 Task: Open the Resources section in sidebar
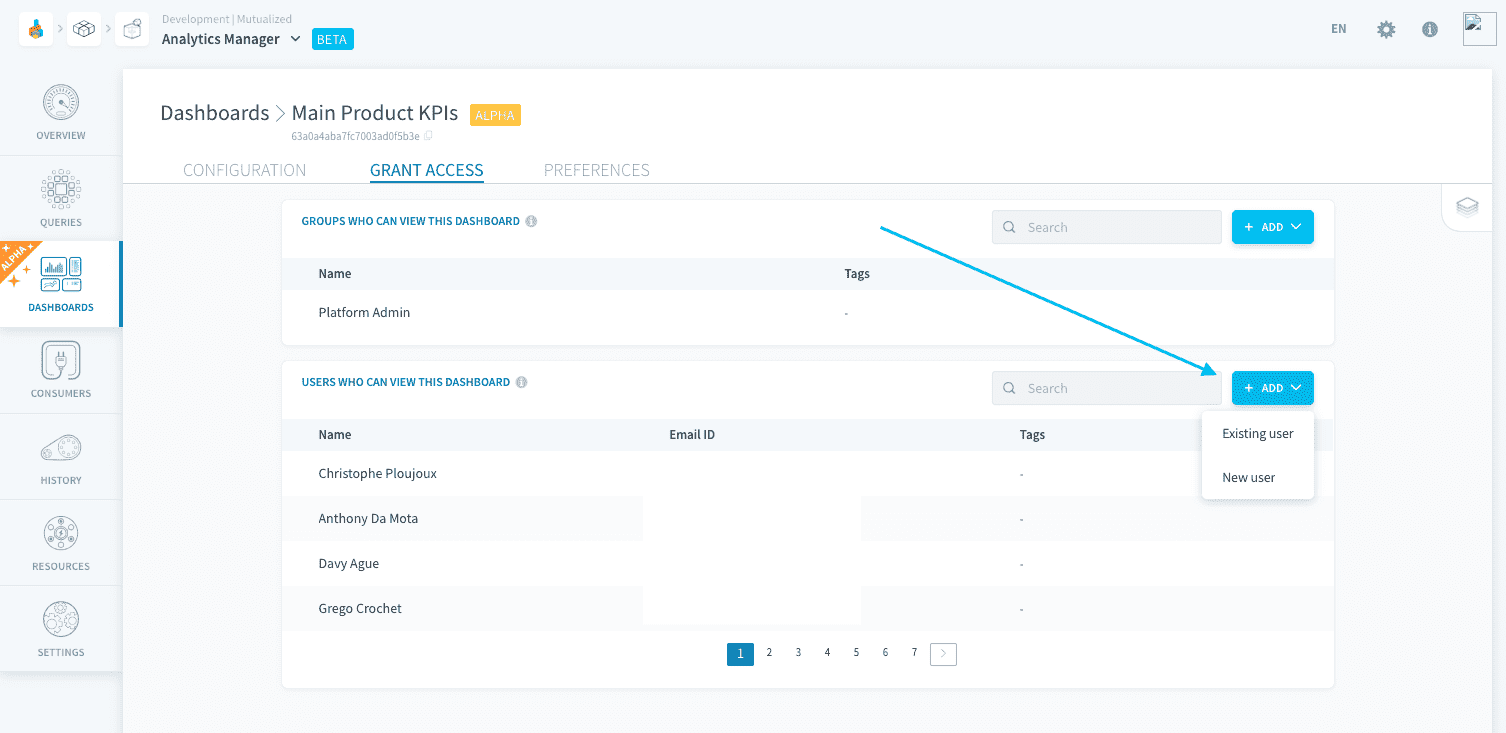pyautogui.click(x=61, y=543)
